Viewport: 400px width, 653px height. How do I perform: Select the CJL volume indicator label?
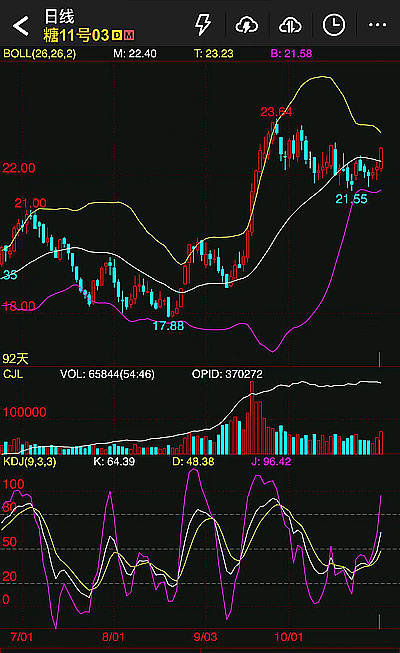[x=13, y=374]
